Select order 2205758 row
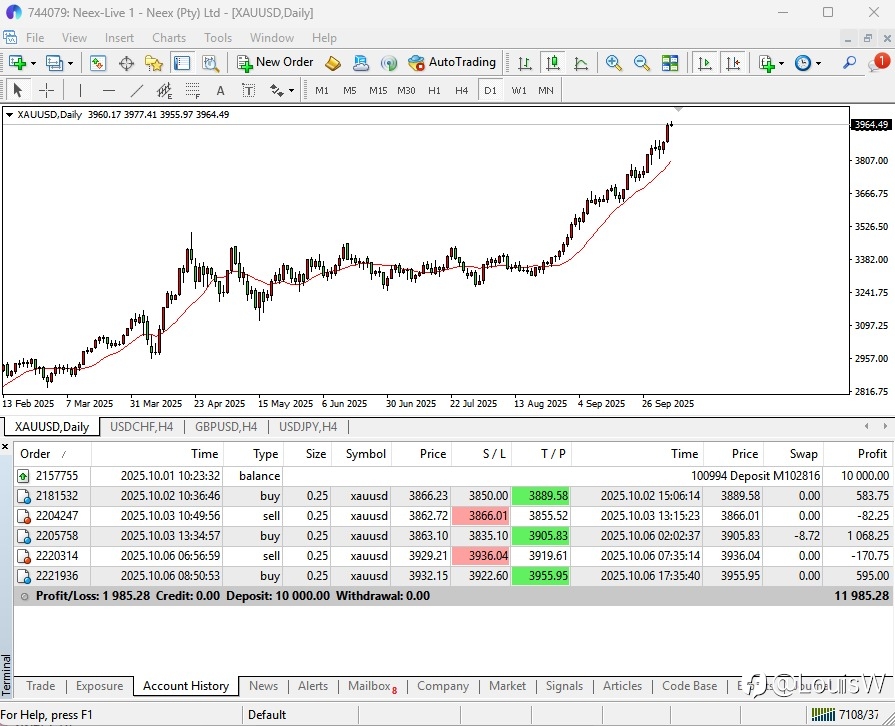This screenshot has width=895, height=726. point(56,536)
